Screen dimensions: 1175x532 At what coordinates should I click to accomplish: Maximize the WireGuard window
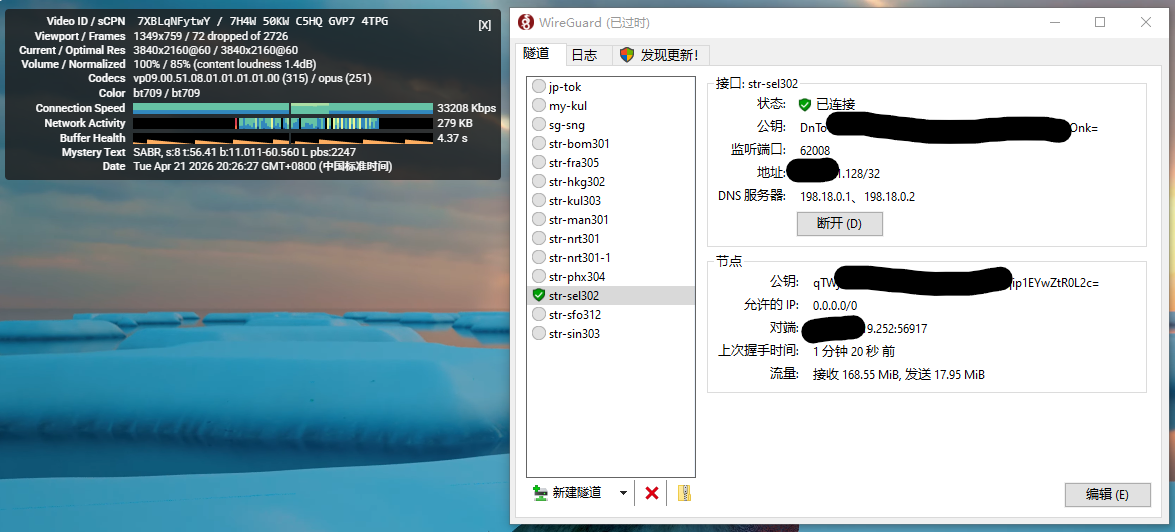(x=1100, y=22)
